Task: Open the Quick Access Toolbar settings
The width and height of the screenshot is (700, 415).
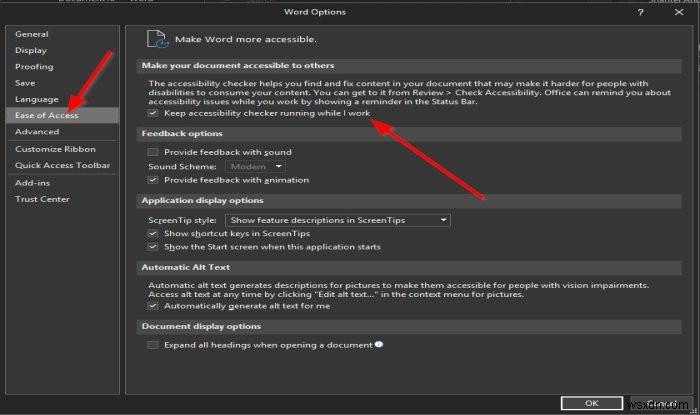Action: (62, 165)
